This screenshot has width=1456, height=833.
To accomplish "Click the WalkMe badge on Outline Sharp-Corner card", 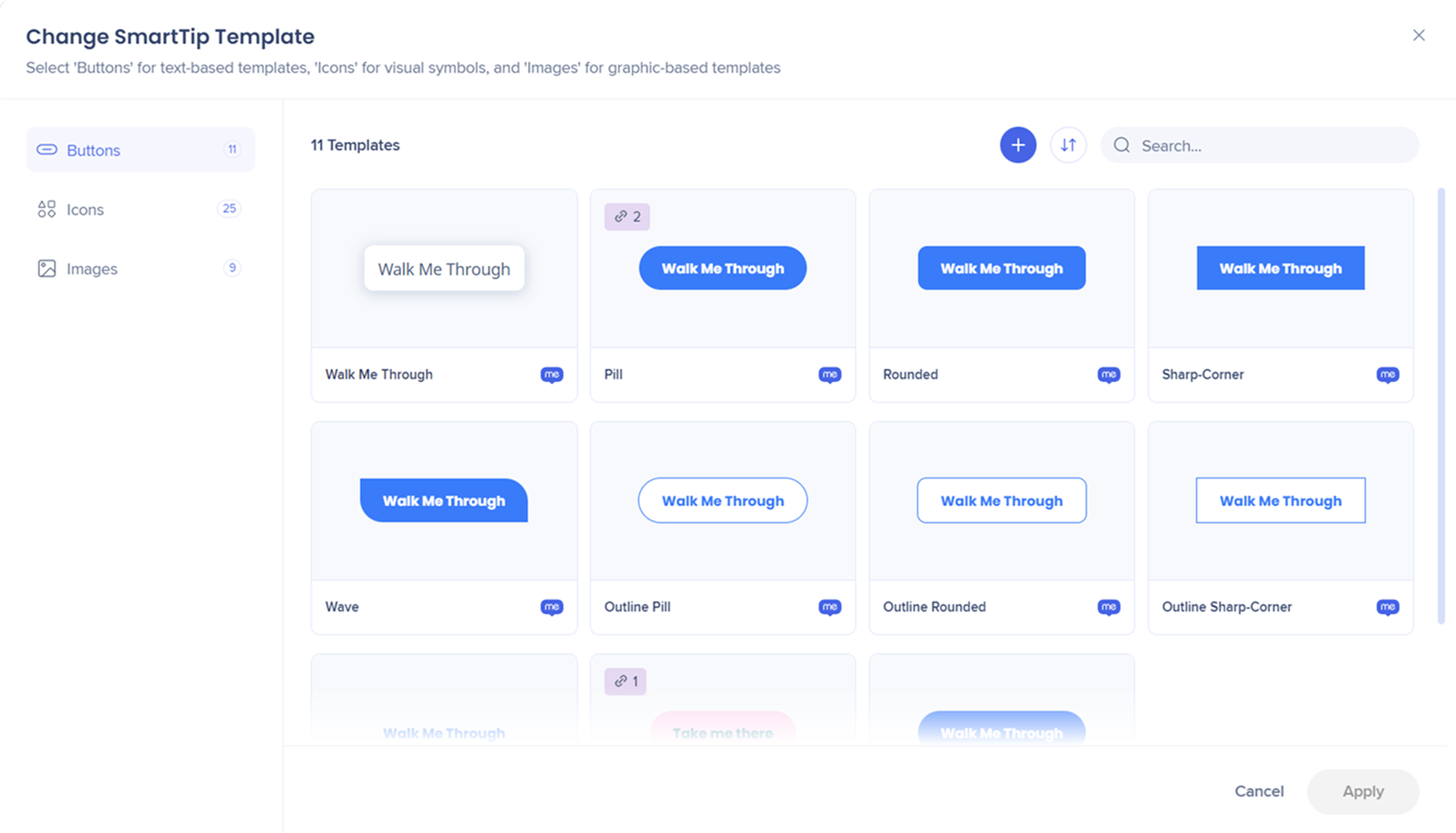I will pyautogui.click(x=1387, y=607).
